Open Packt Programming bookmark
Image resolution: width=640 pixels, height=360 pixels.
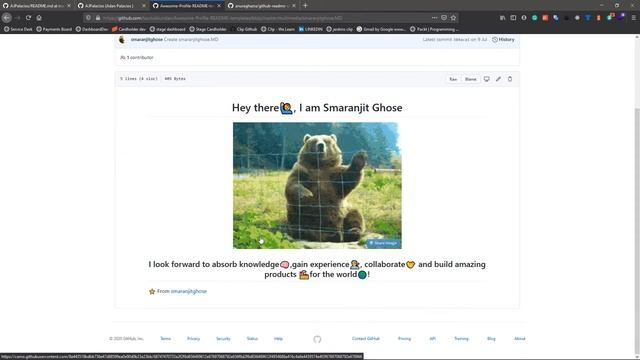[x=434, y=29]
